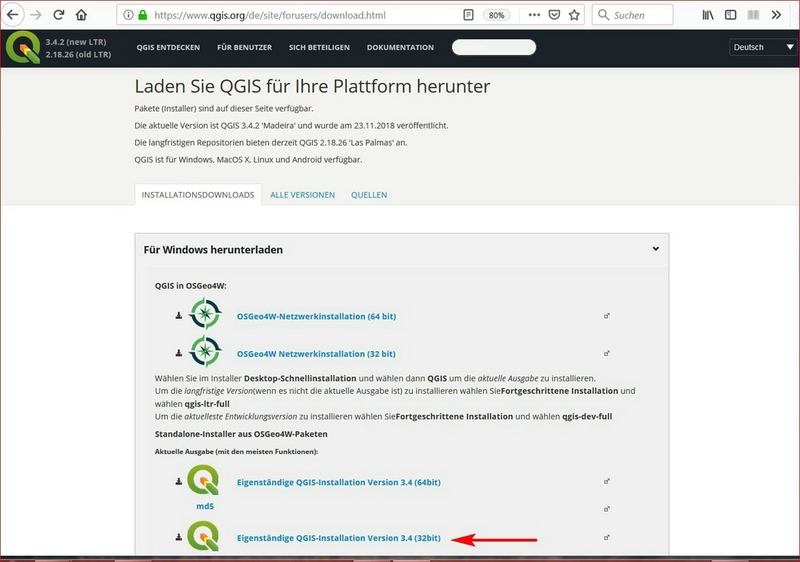Bookmark this page with the star icon

tap(574, 15)
